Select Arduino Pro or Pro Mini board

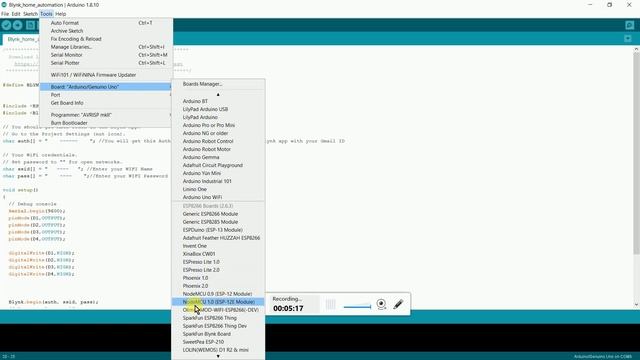pos(218,125)
